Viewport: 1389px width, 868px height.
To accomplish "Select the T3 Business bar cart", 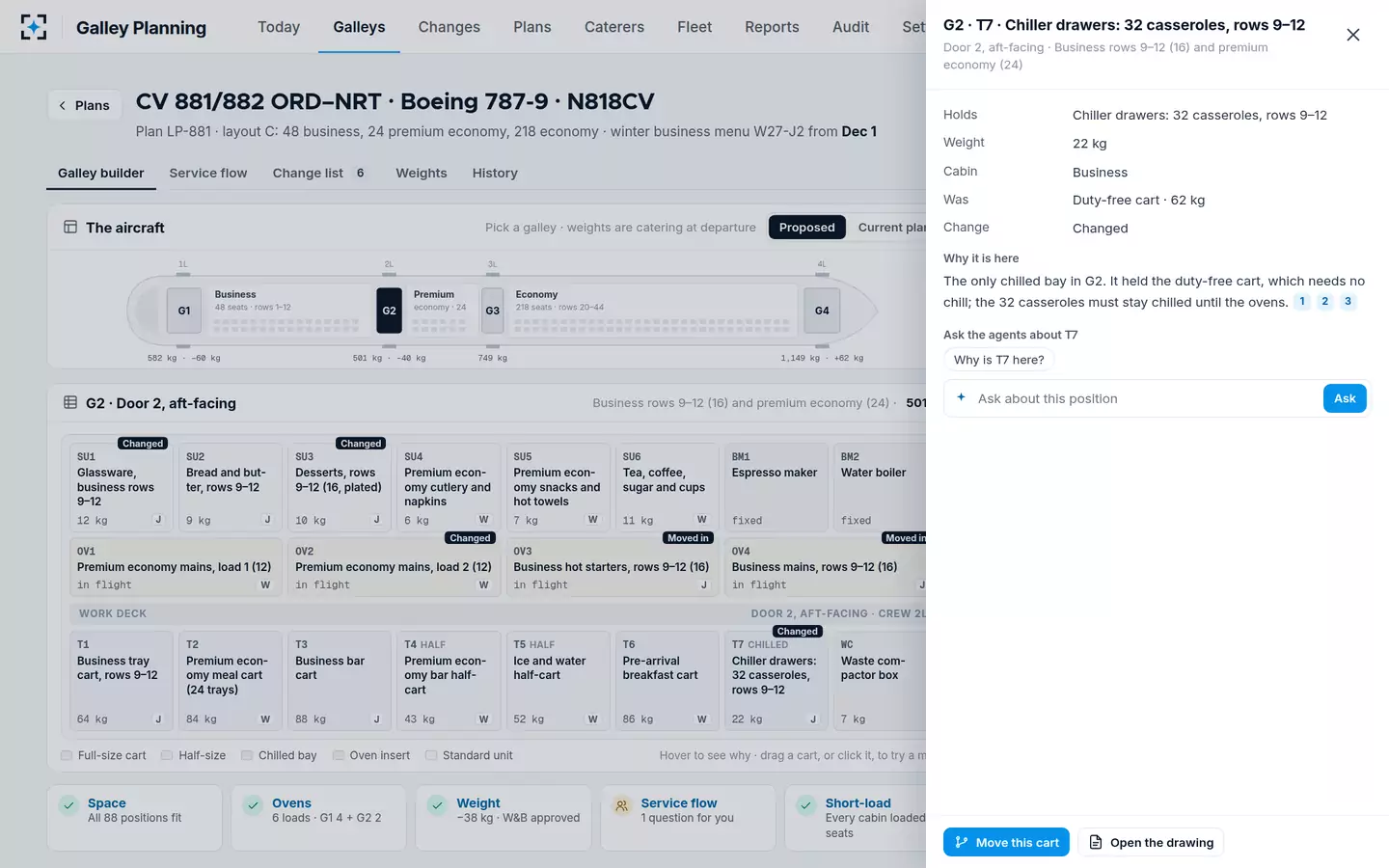I will 339,681.
